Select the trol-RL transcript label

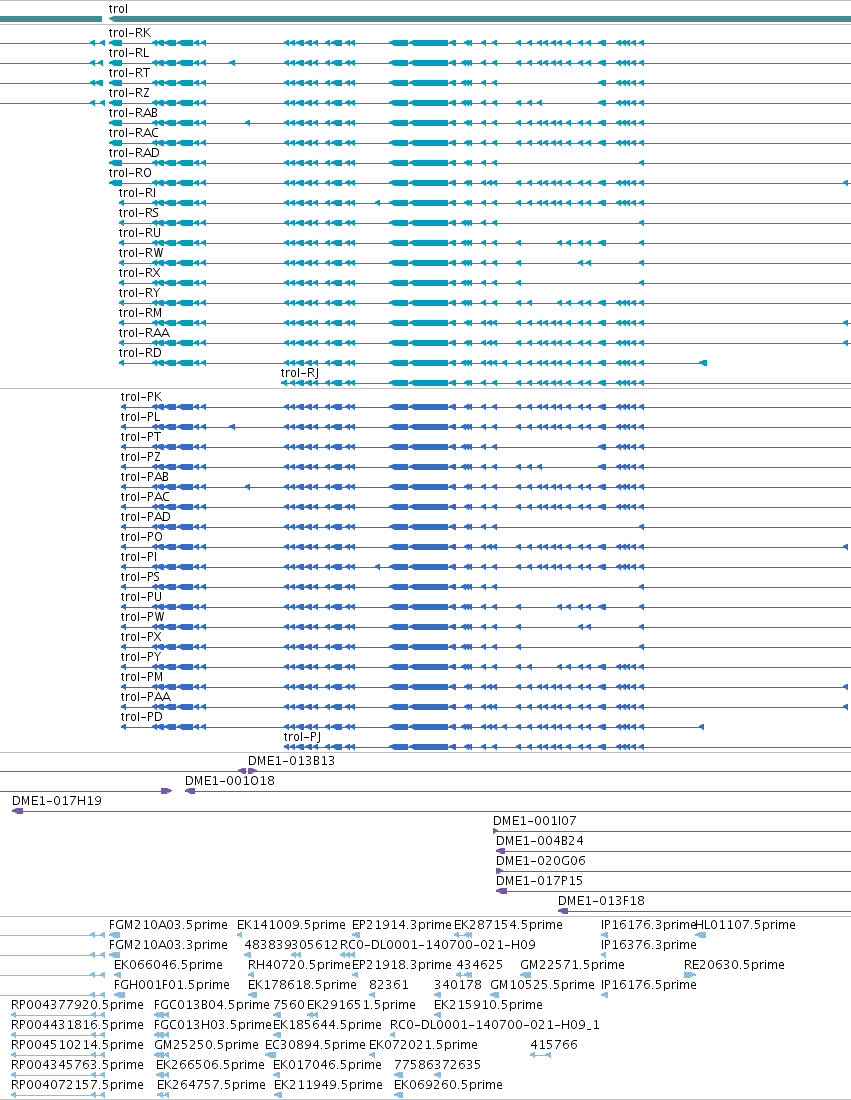point(129,53)
